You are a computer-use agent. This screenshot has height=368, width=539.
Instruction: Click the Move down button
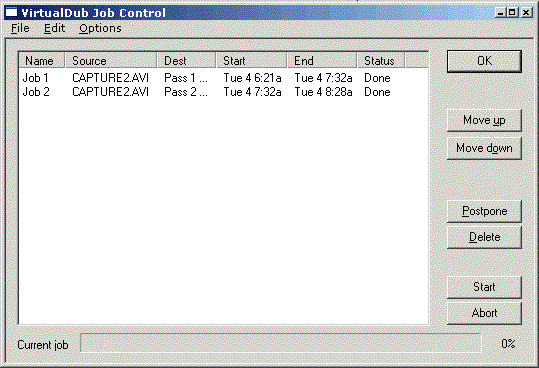pyautogui.click(x=484, y=148)
